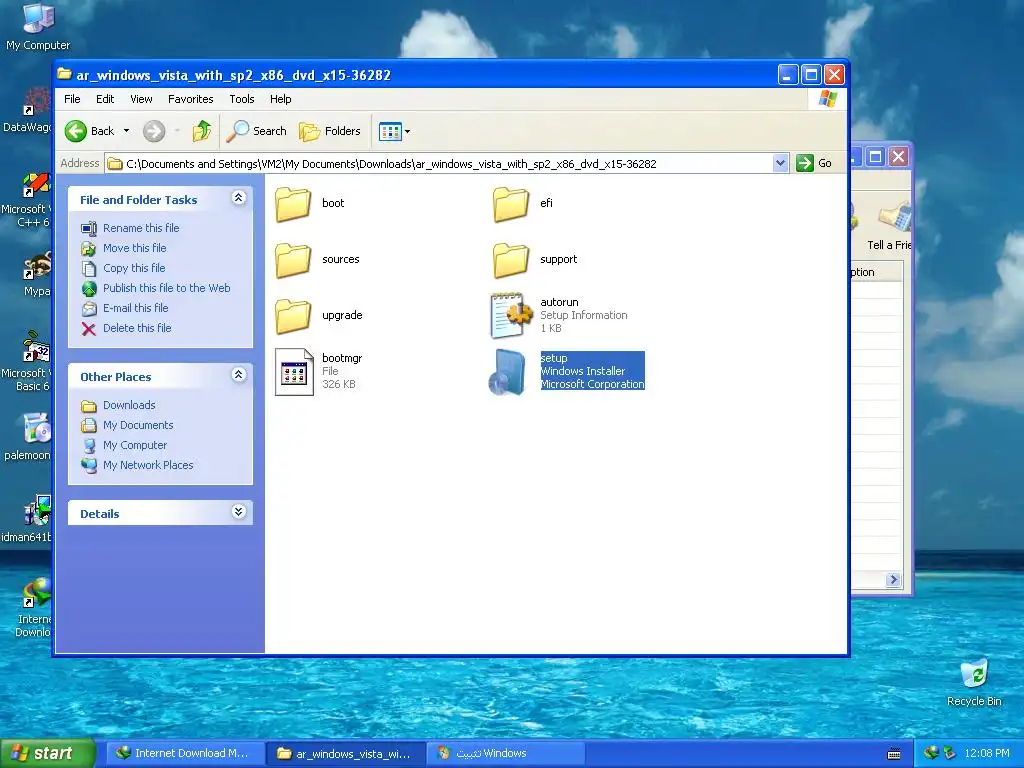
Task: Collapse File and Folder Tasks panel
Action: (x=238, y=198)
